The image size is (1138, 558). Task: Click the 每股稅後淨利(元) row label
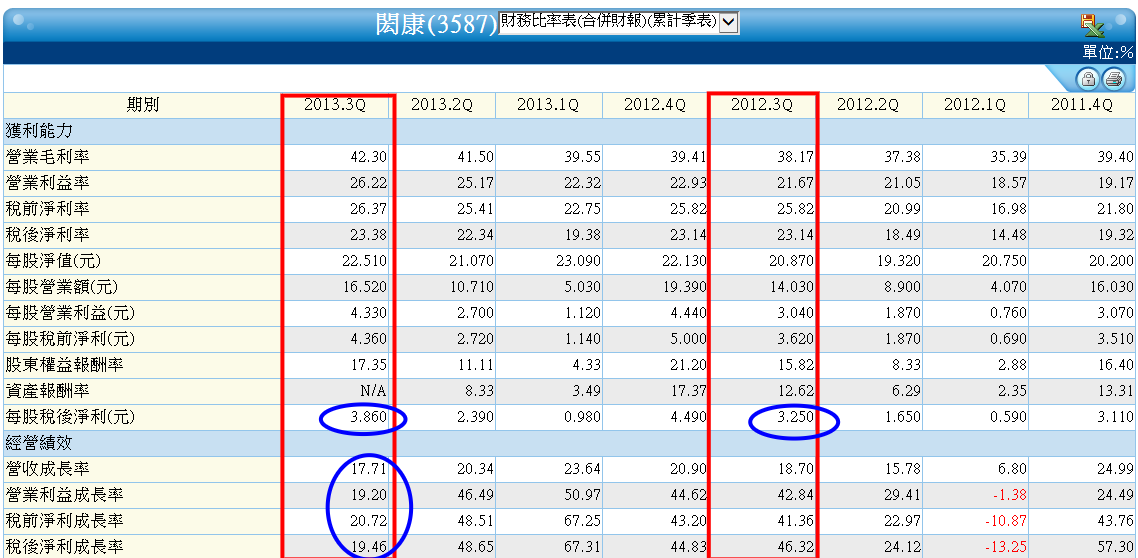[x=70, y=417]
